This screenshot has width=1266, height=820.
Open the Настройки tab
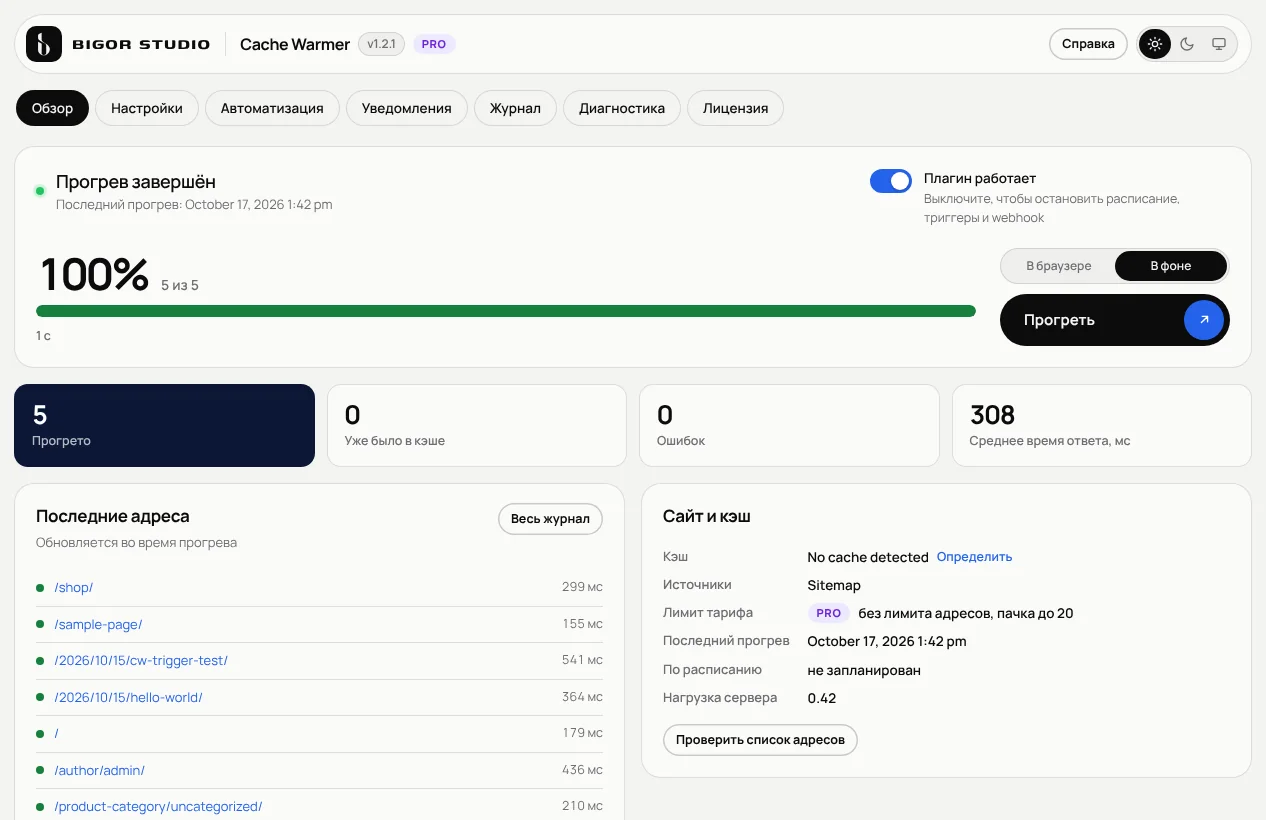click(147, 108)
